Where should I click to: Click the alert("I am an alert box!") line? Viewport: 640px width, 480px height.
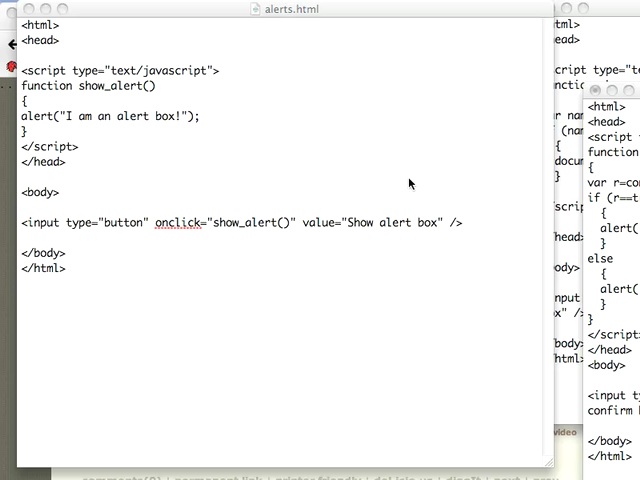110,116
